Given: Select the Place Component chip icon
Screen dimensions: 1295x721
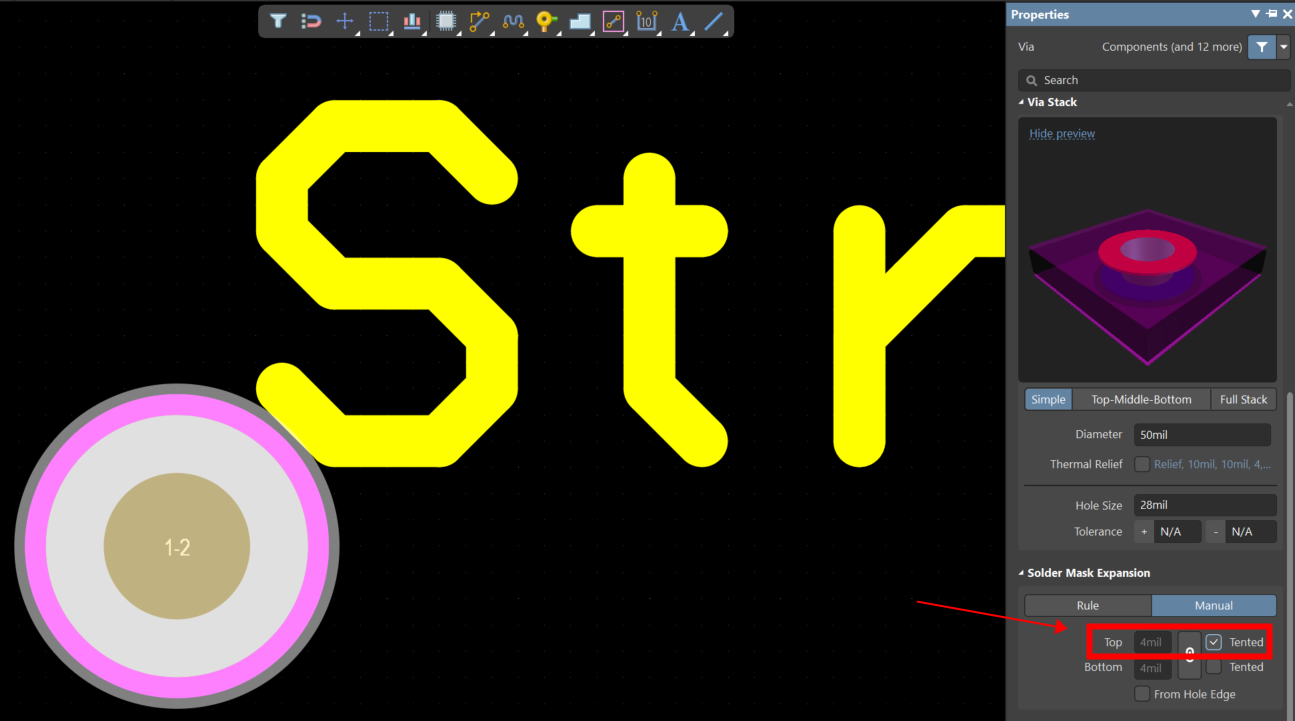Looking at the screenshot, I should pos(446,21).
